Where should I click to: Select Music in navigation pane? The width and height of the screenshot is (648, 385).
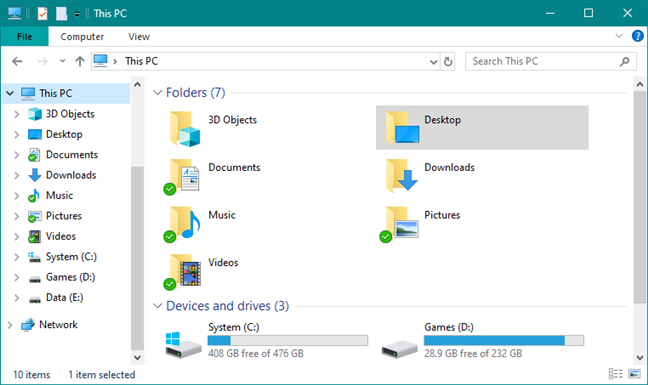[59, 195]
